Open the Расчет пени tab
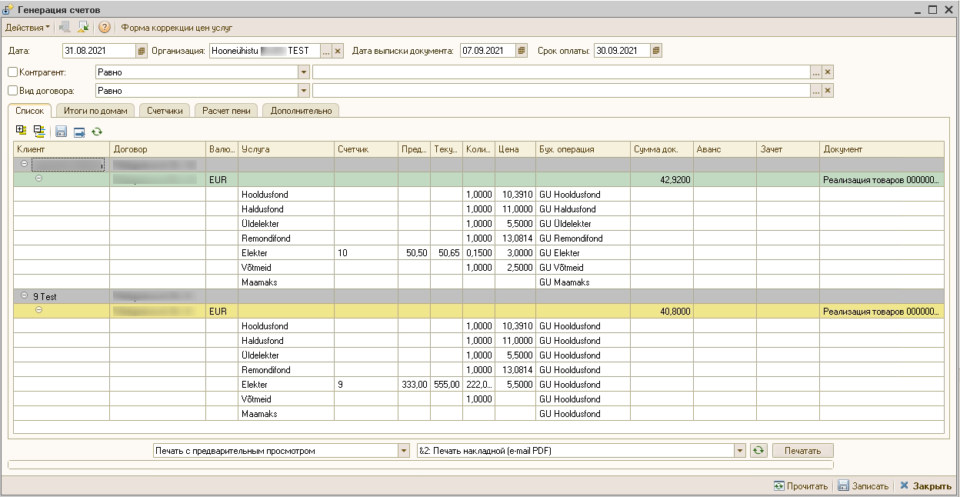The width and height of the screenshot is (960, 497). 226,111
